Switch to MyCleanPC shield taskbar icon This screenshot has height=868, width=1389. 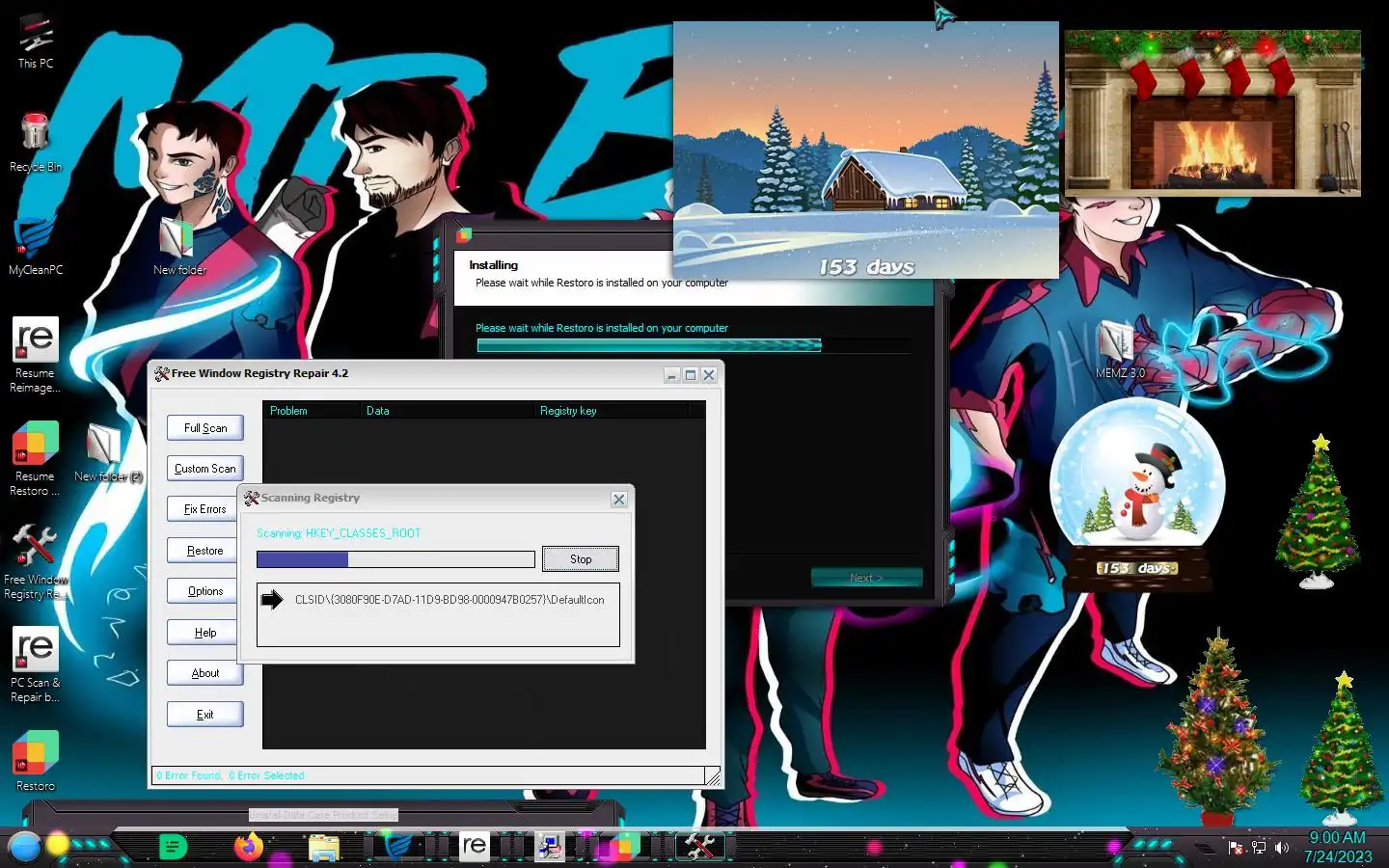[x=398, y=847]
